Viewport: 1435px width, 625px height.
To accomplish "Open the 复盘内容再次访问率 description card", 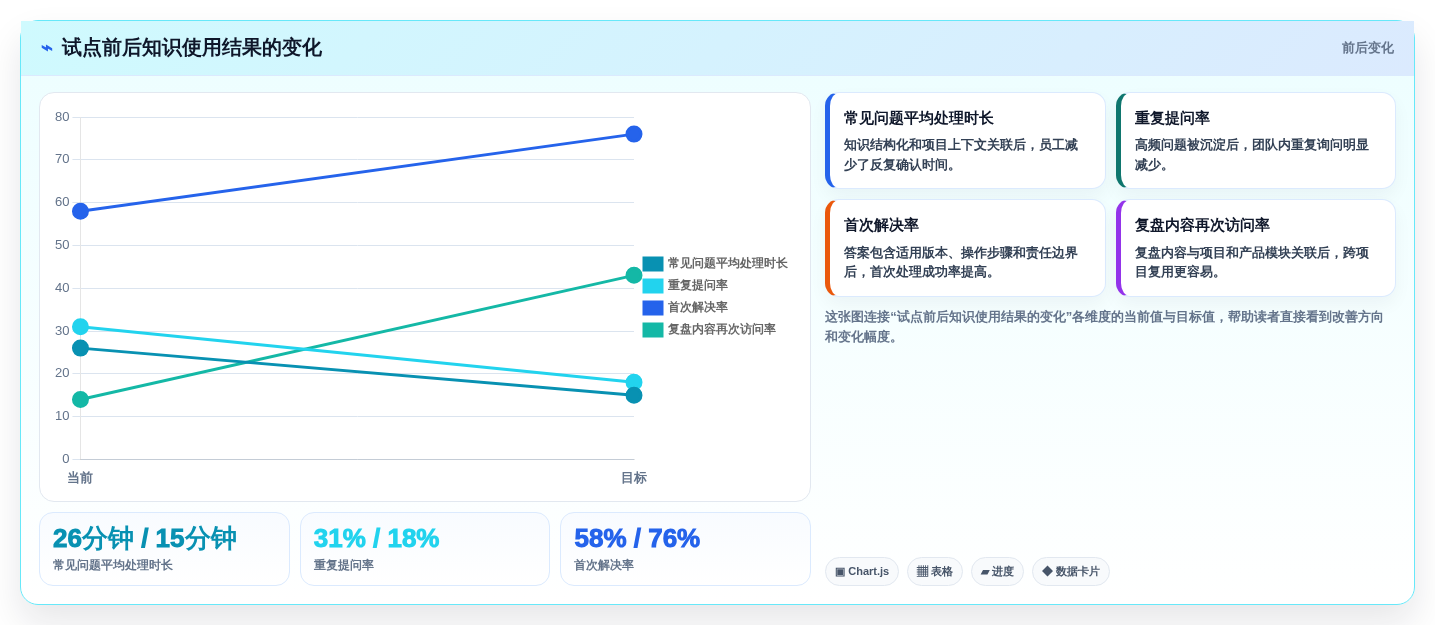I will 1256,248.
